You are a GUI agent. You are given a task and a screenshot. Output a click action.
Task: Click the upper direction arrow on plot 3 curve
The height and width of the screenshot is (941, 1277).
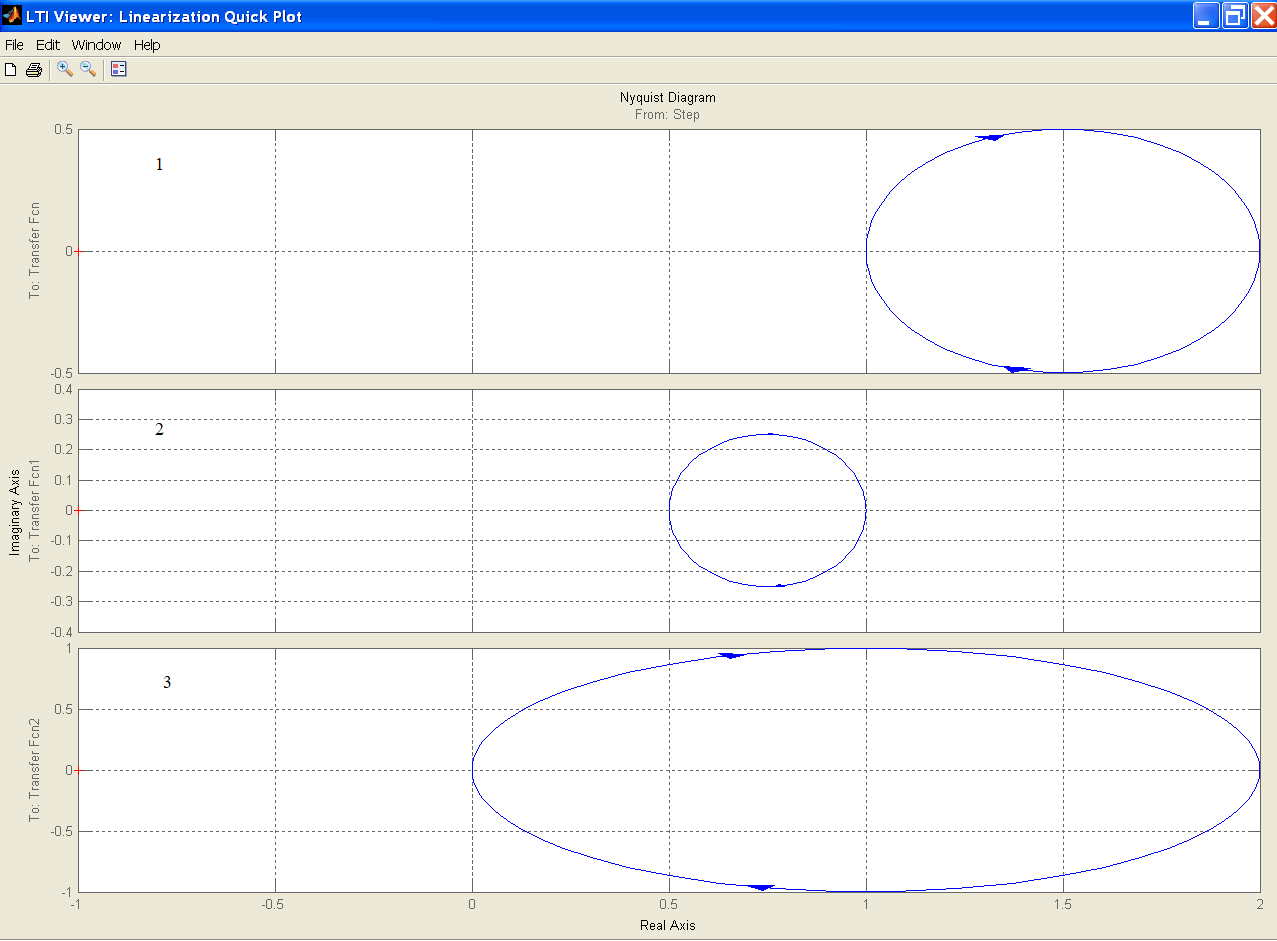[732, 655]
